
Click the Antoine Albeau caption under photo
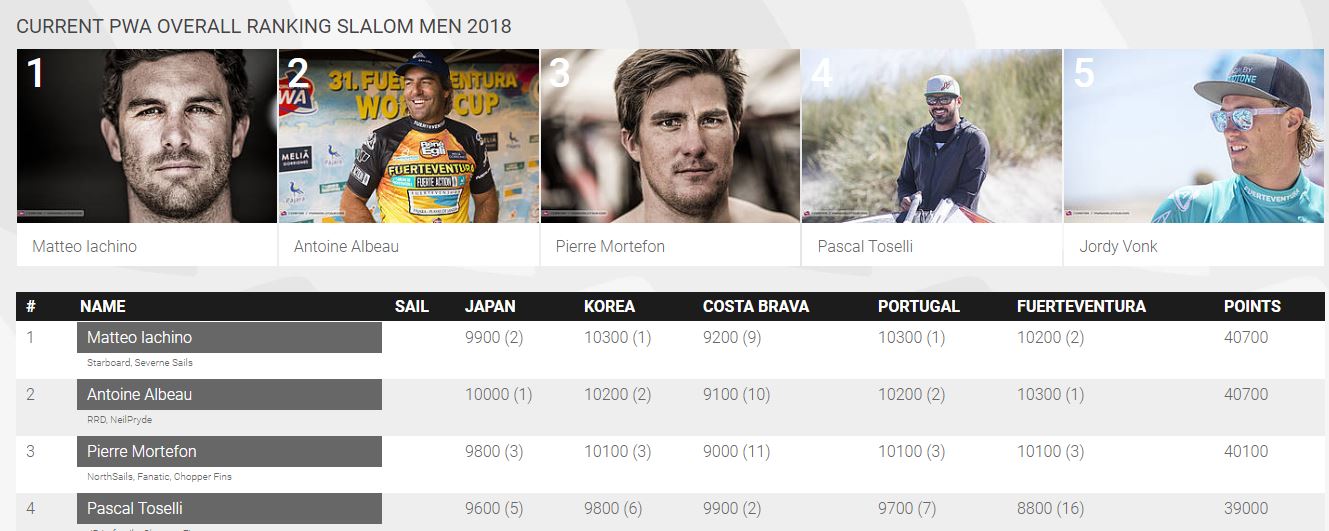(346, 246)
